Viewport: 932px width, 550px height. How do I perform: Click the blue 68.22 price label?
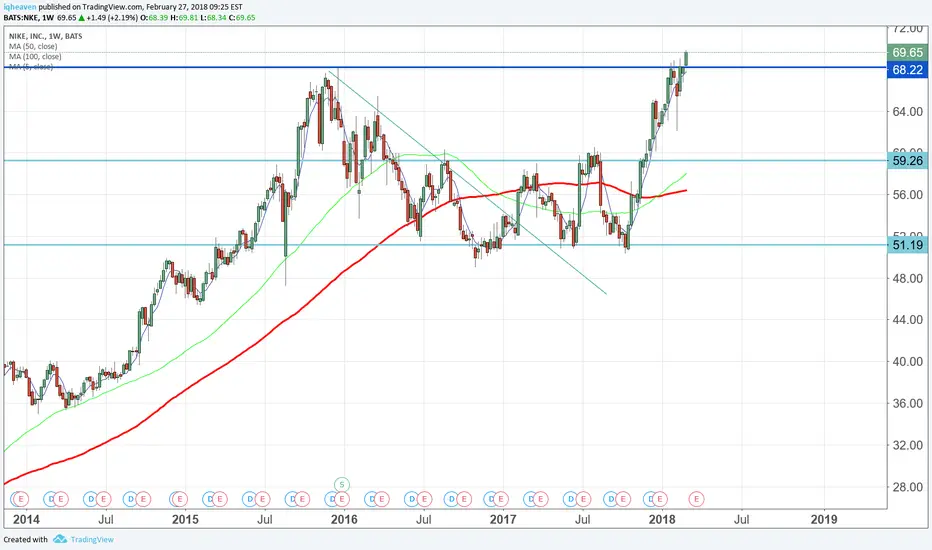pos(908,70)
